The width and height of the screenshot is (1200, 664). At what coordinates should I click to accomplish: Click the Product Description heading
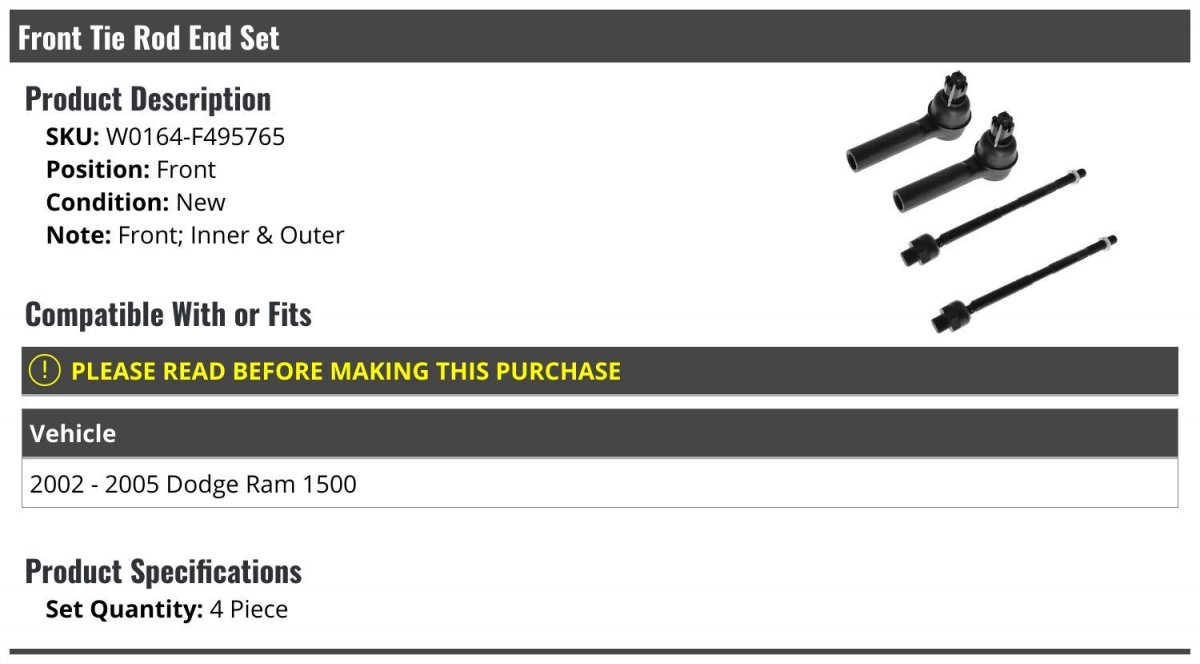click(148, 99)
